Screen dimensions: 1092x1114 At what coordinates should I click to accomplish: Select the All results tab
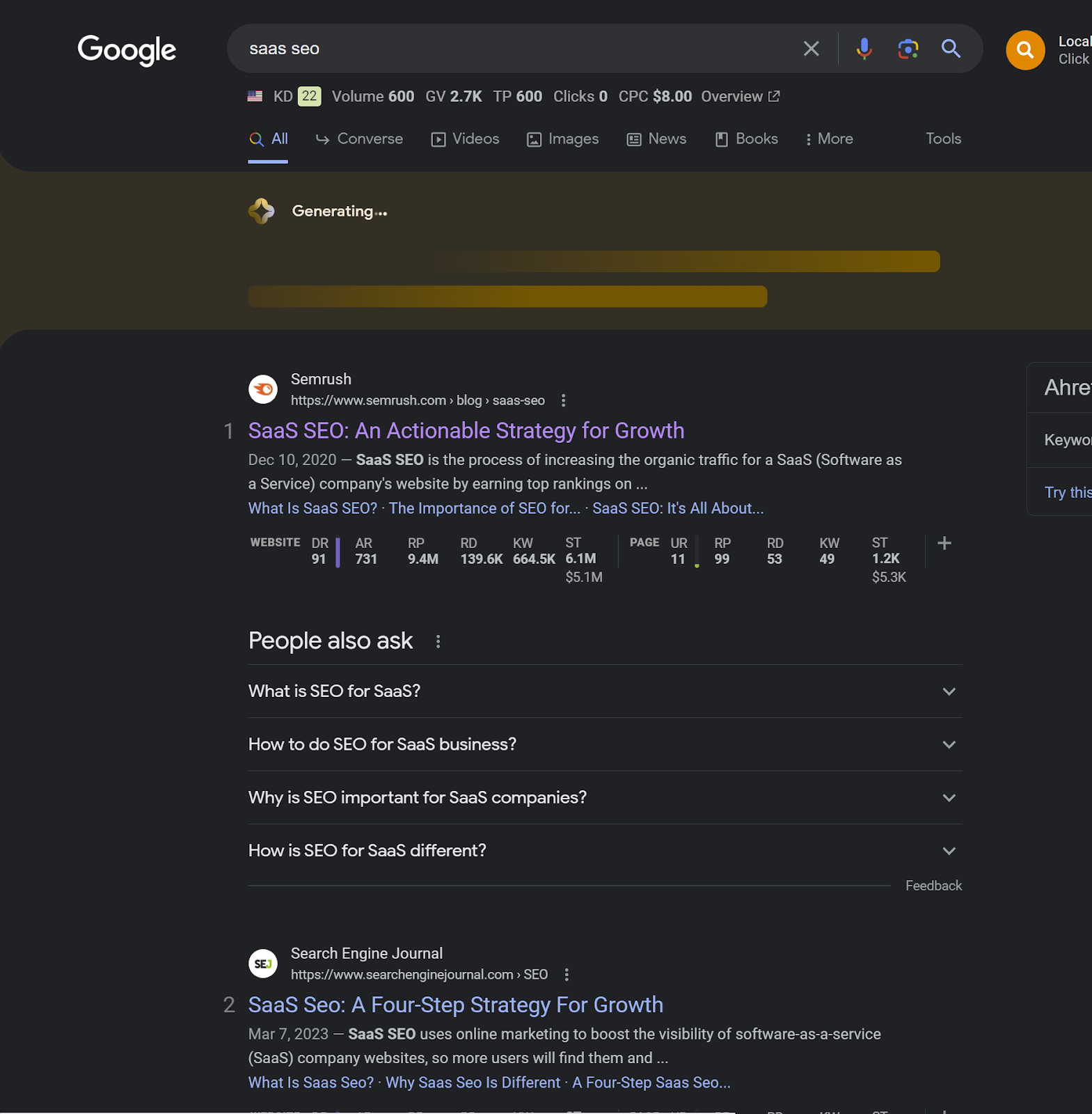pyautogui.click(x=269, y=139)
